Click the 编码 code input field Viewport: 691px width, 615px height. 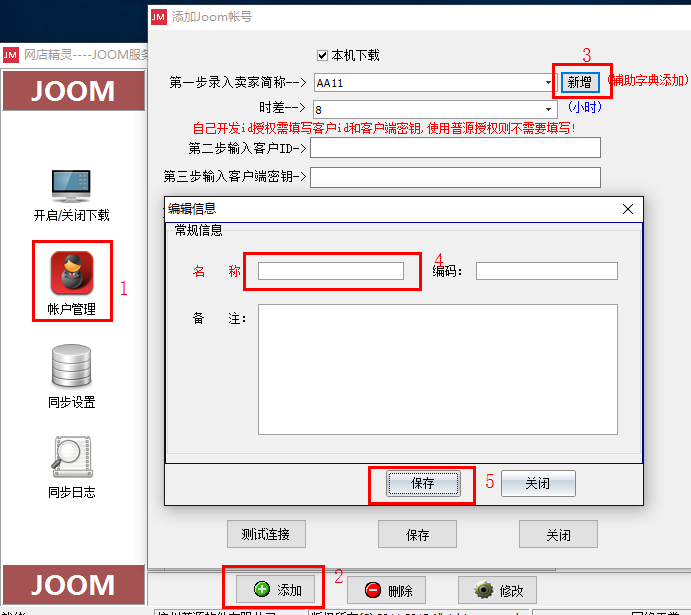point(547,271)
